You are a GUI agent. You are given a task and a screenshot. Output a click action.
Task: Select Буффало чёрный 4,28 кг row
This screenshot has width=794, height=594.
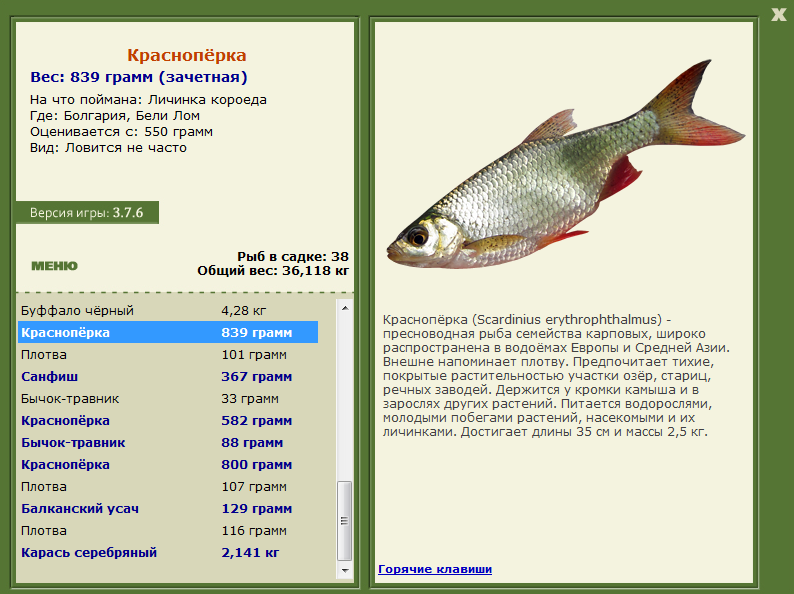(168, 310)
